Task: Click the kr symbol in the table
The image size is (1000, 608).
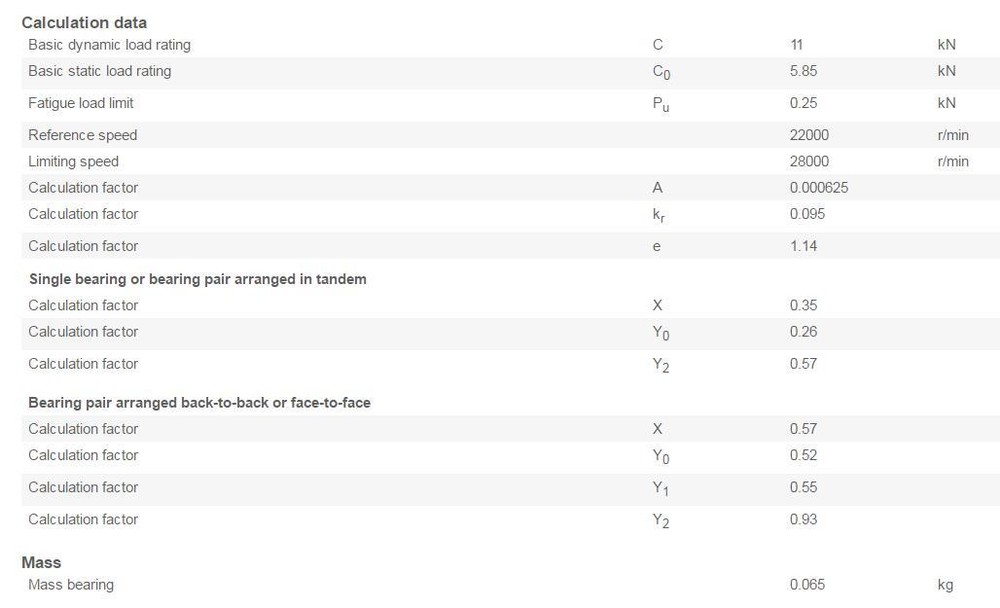Action: coord(658,215)
